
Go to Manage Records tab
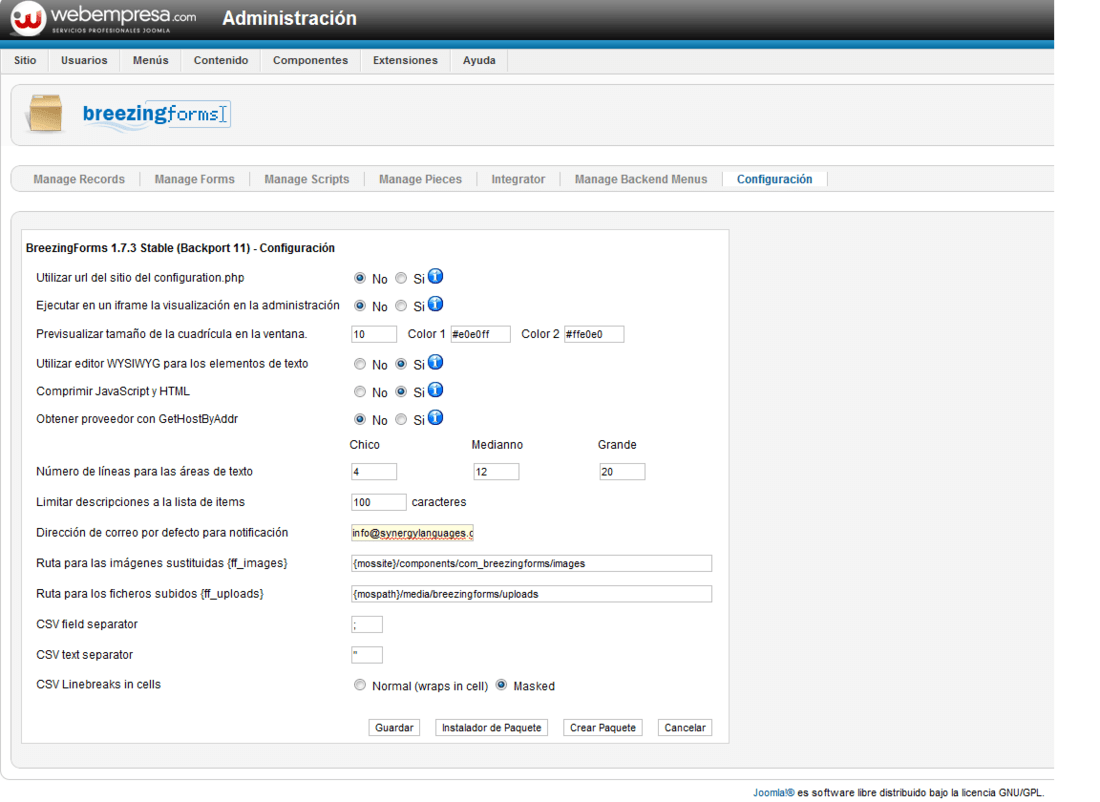(x=79, y=179)
